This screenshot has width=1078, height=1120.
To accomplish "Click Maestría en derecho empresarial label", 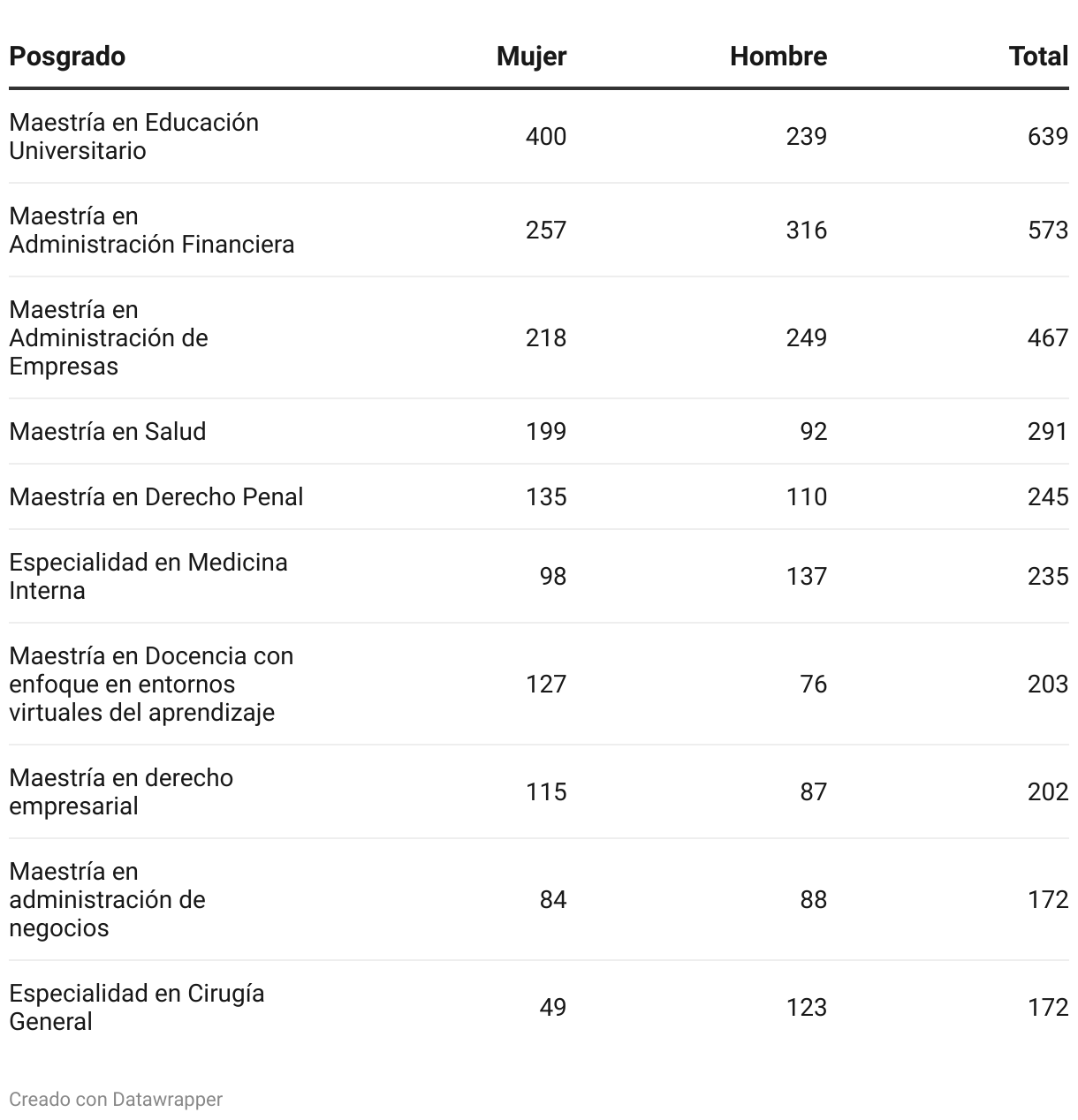I will [x=121, y=791].
